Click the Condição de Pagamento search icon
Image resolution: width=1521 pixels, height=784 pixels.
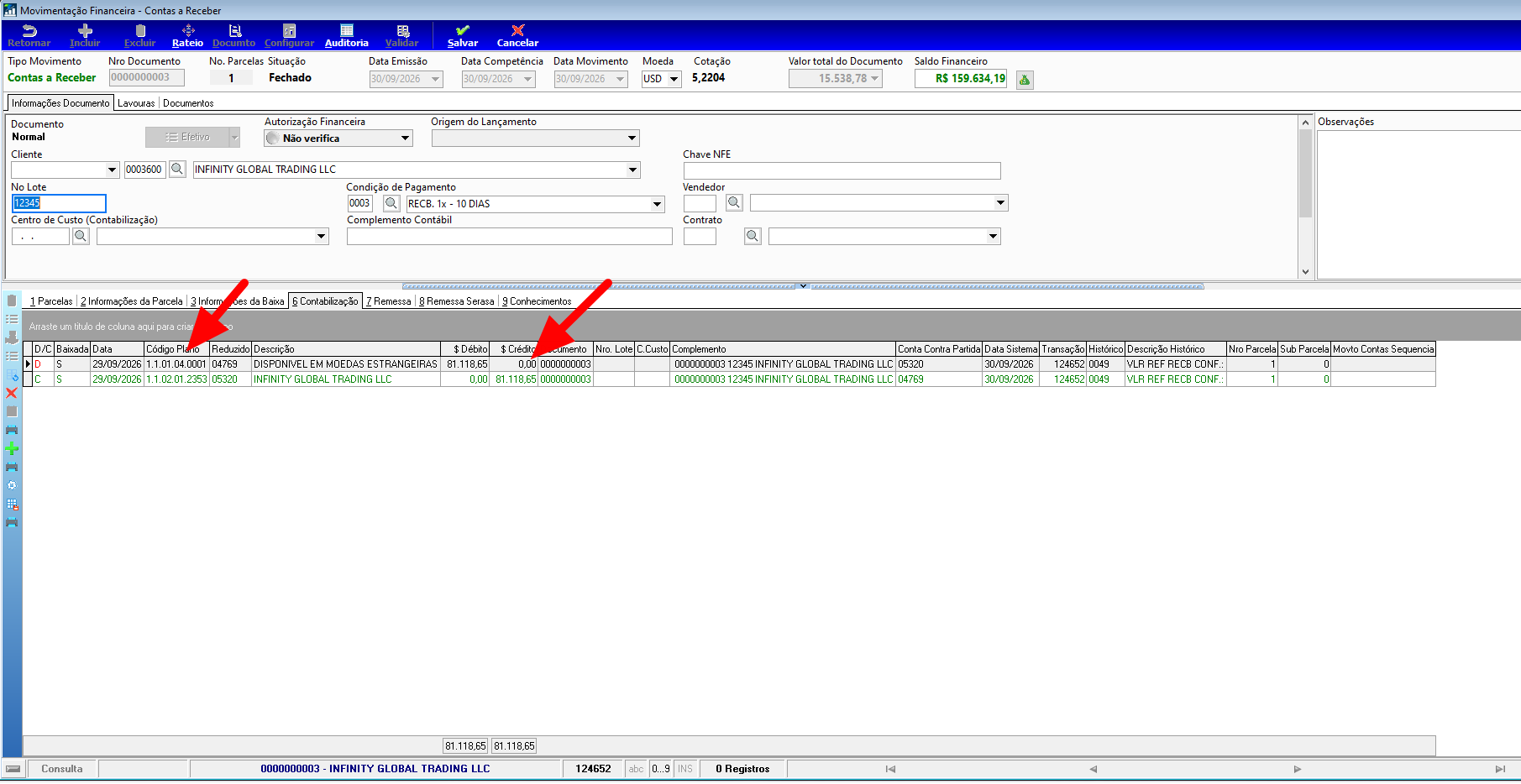click(x=391, y=203)
